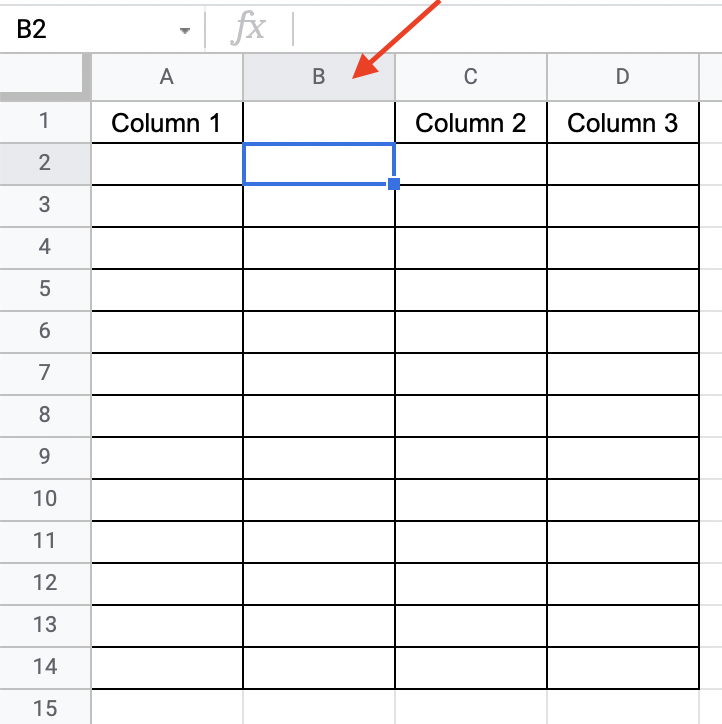Click the blue fill handle on B2
Screen dimensions: 722x724
tap(394, 184)
